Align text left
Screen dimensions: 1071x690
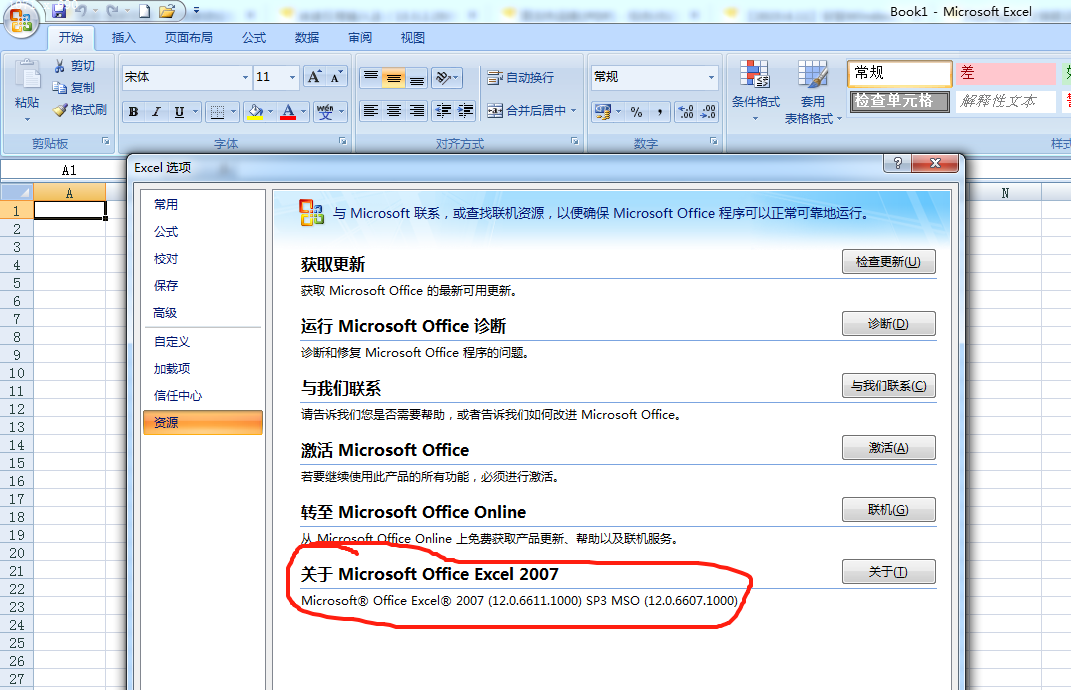(x=371, y=111)
